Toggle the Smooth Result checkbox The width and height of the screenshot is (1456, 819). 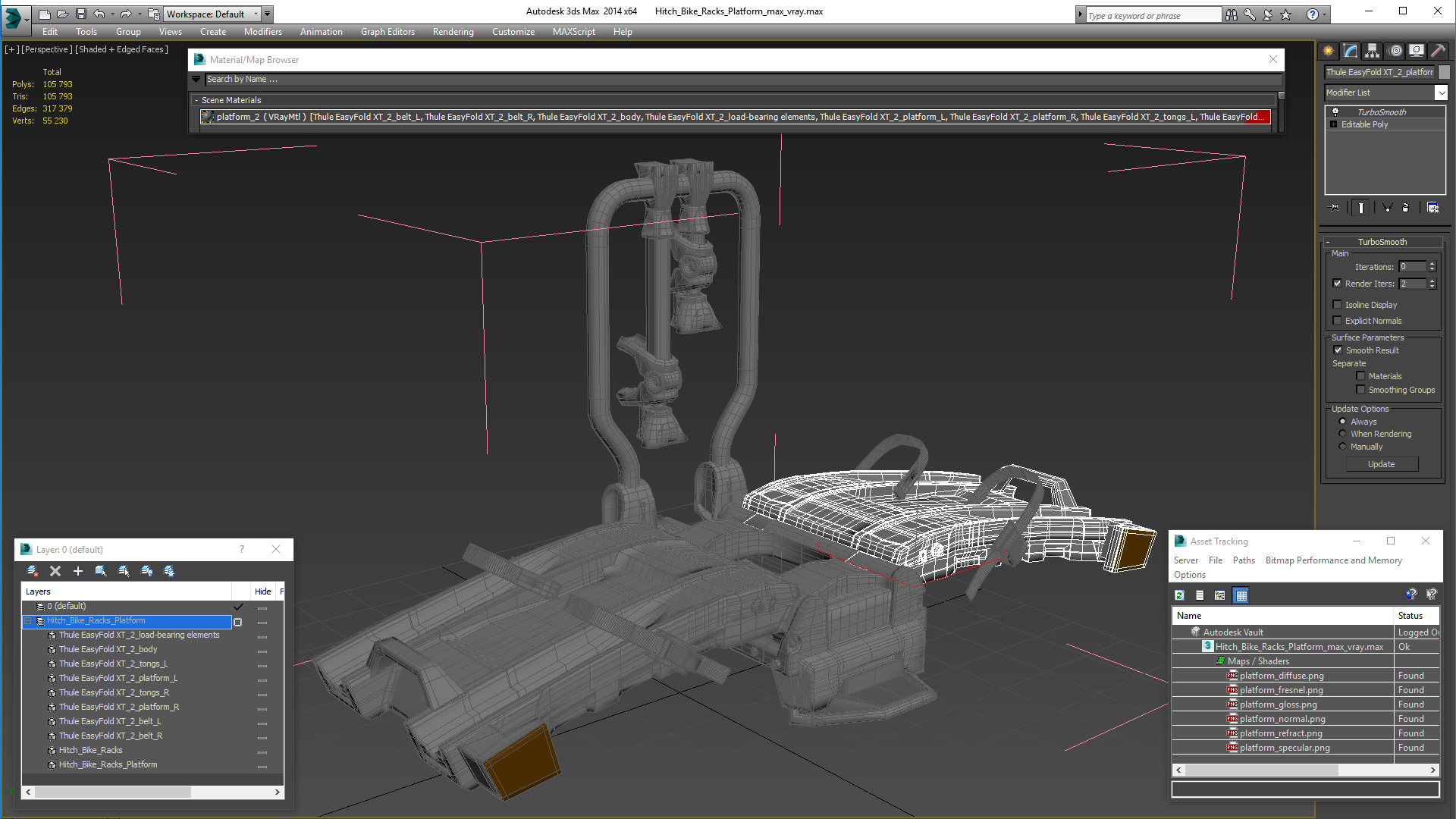pyautogui.click(x=1338, y=350)
